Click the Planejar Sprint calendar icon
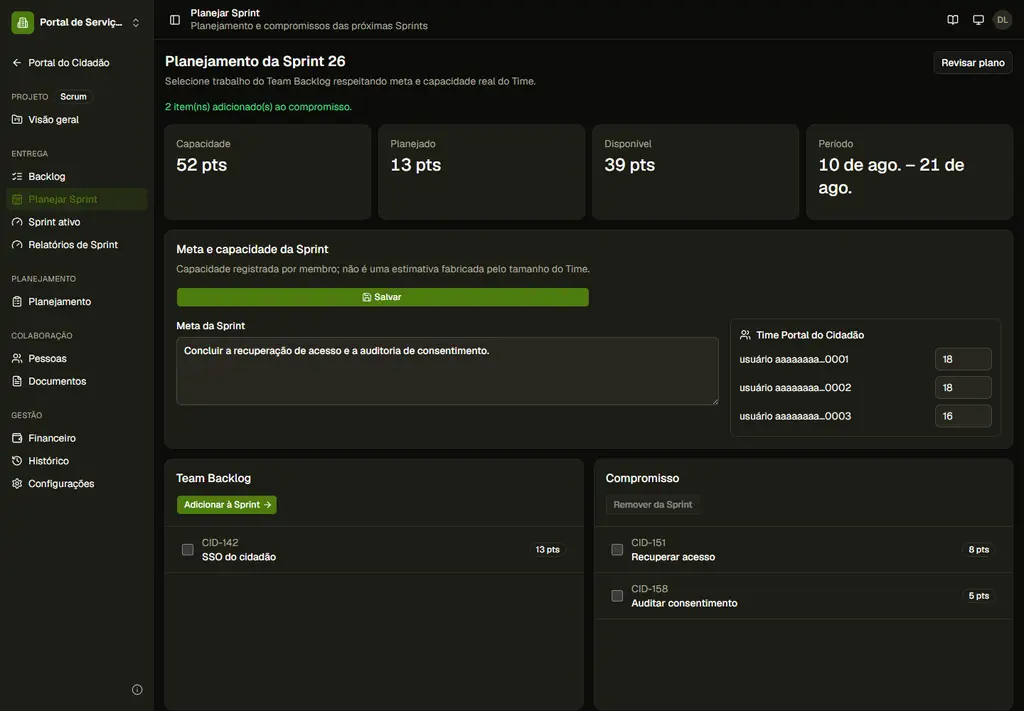 coord(17,199)
